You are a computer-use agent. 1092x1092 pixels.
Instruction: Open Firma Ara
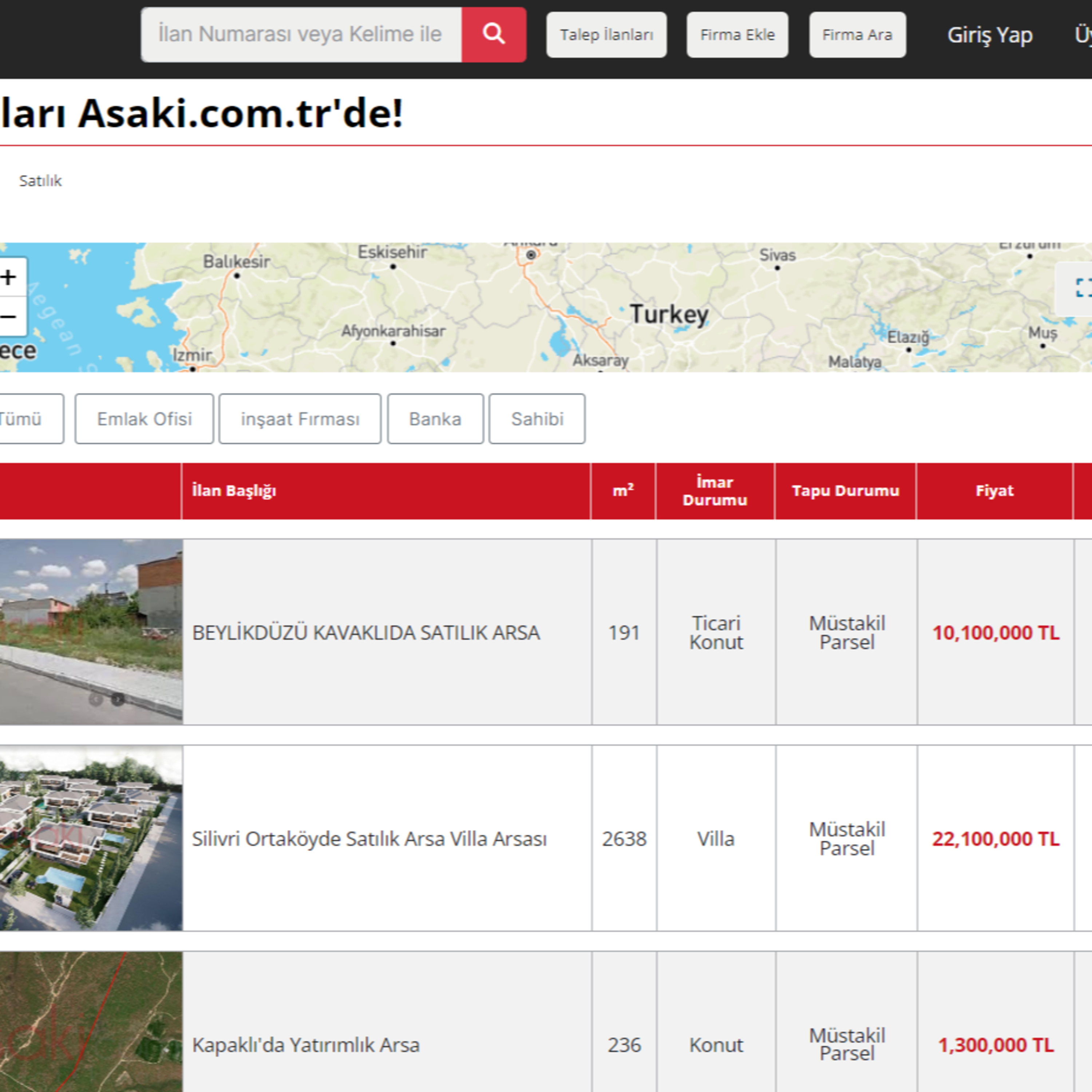(857, 35)
